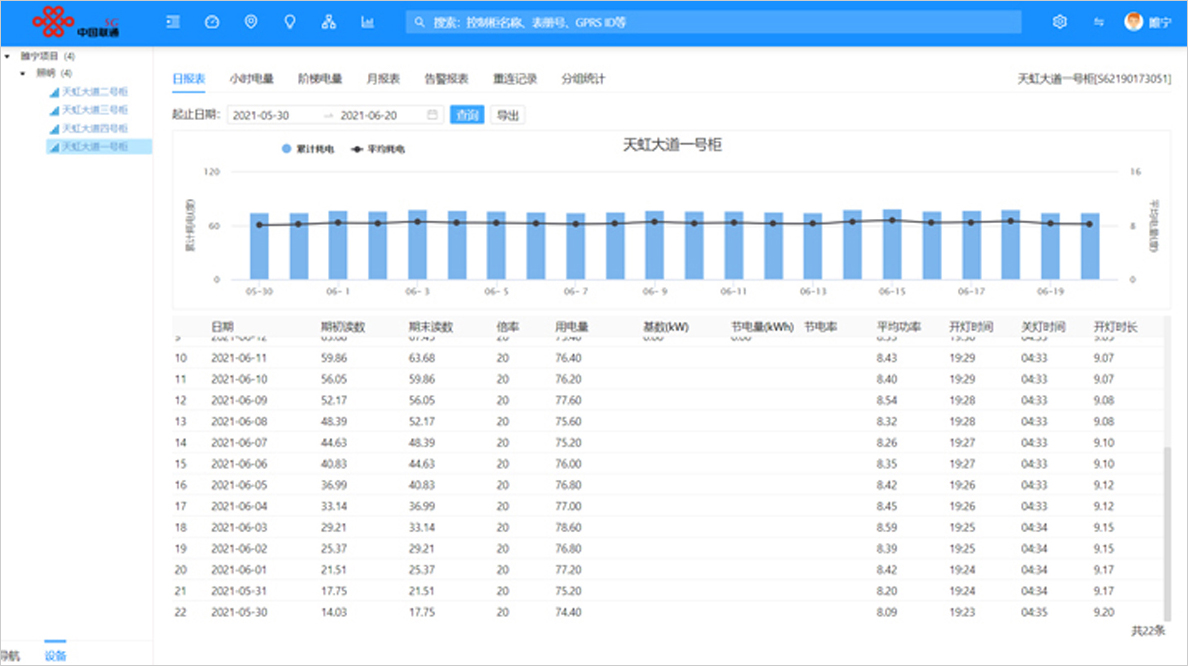Click the 导出 export button
1188x666 pixels.
507,115
